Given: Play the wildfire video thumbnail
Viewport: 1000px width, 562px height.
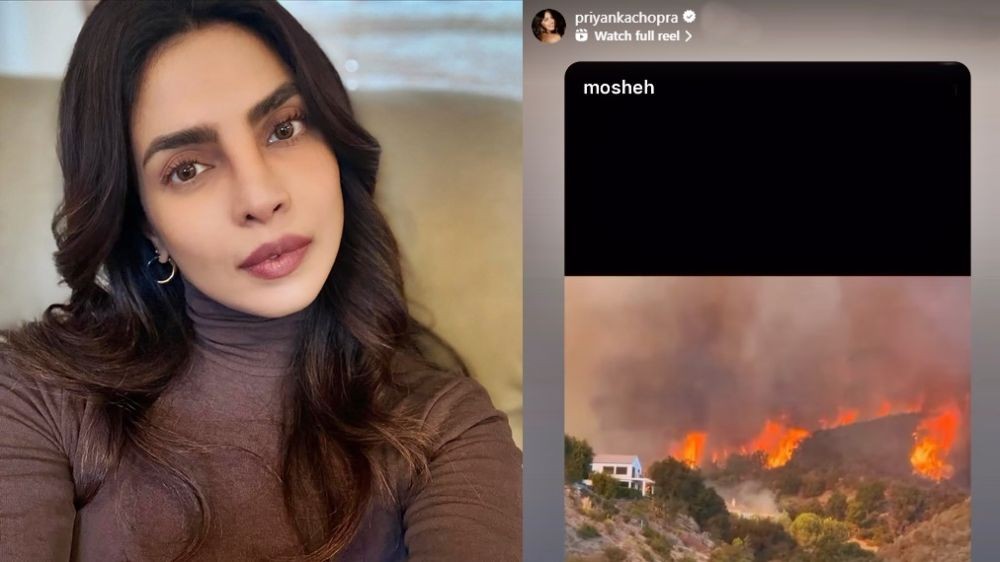Looking at the screenshot, I should coord(767,419).
